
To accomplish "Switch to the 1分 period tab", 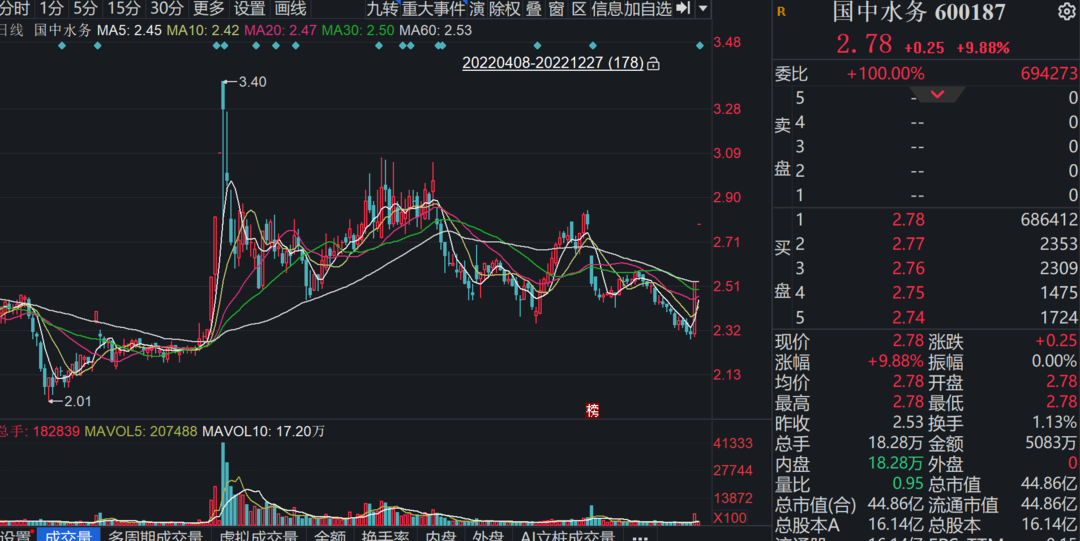I will coord(52,8).
